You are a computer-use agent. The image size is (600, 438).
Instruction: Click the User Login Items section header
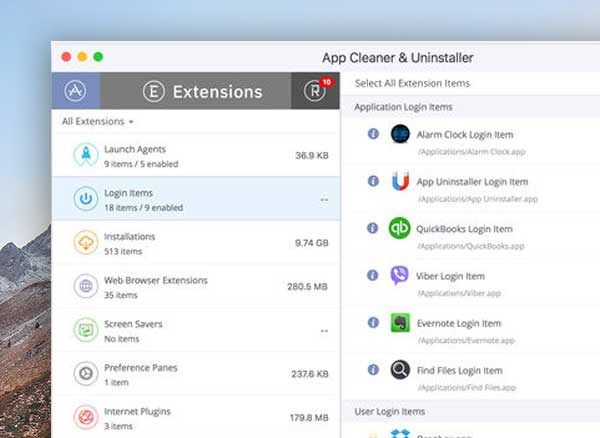(390, 412)
